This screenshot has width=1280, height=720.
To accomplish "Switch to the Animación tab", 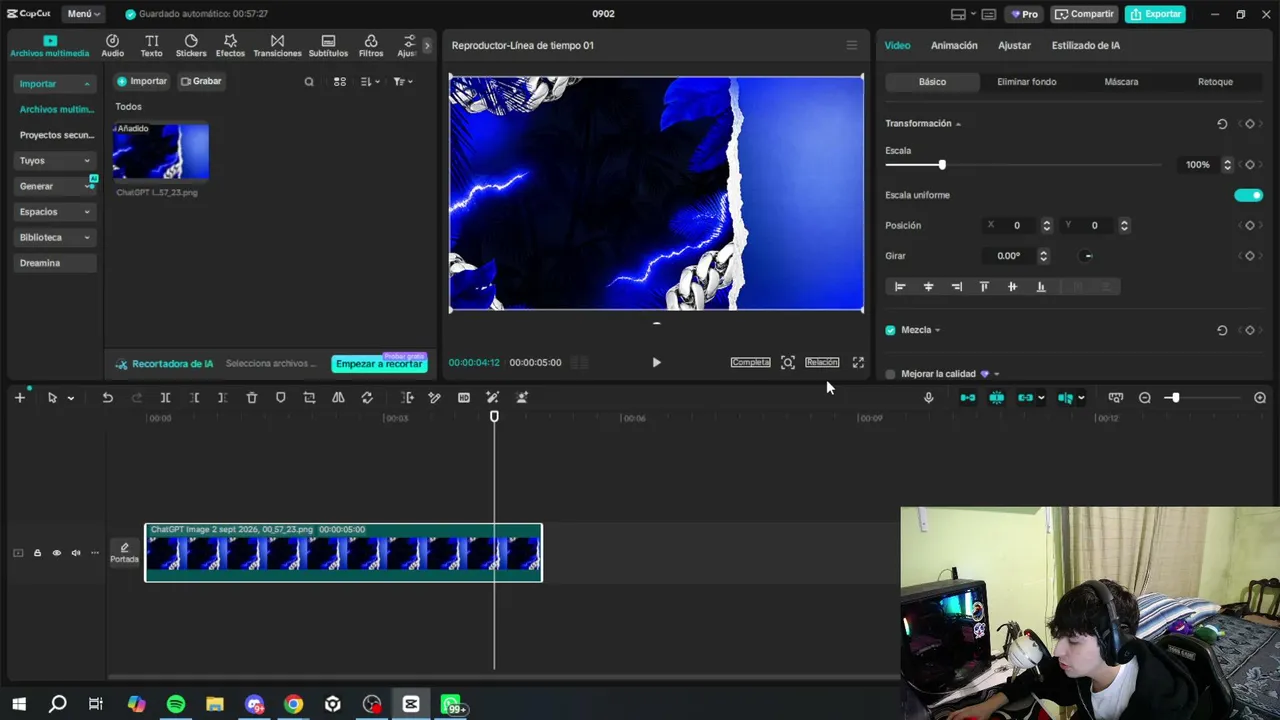I will coord(954,46).
